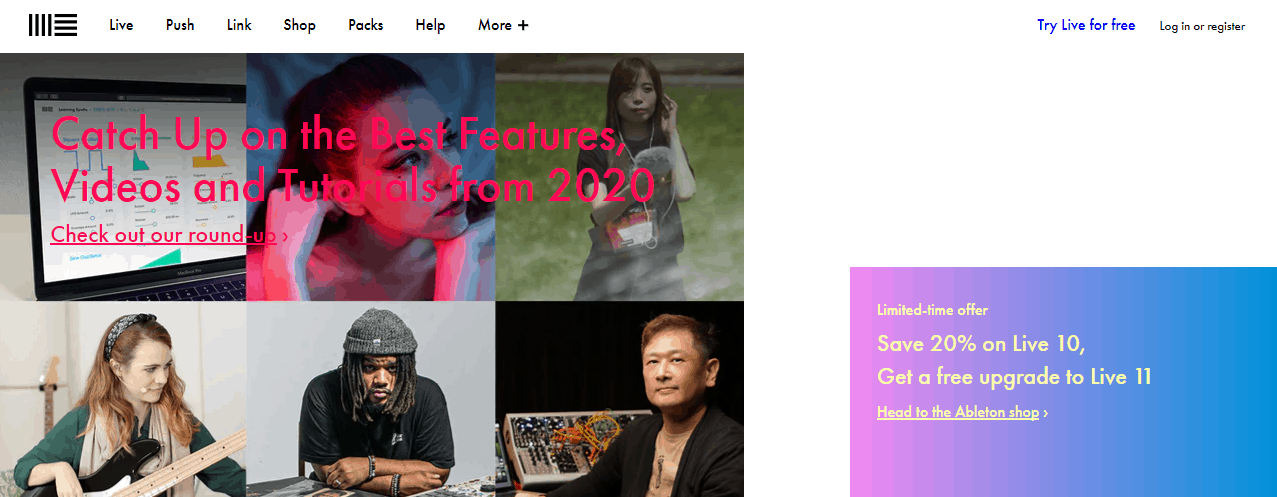The image size is (1277, 497).
Task: Select the pink-lit face portrait thumbnail
Action: coord(370,177)
